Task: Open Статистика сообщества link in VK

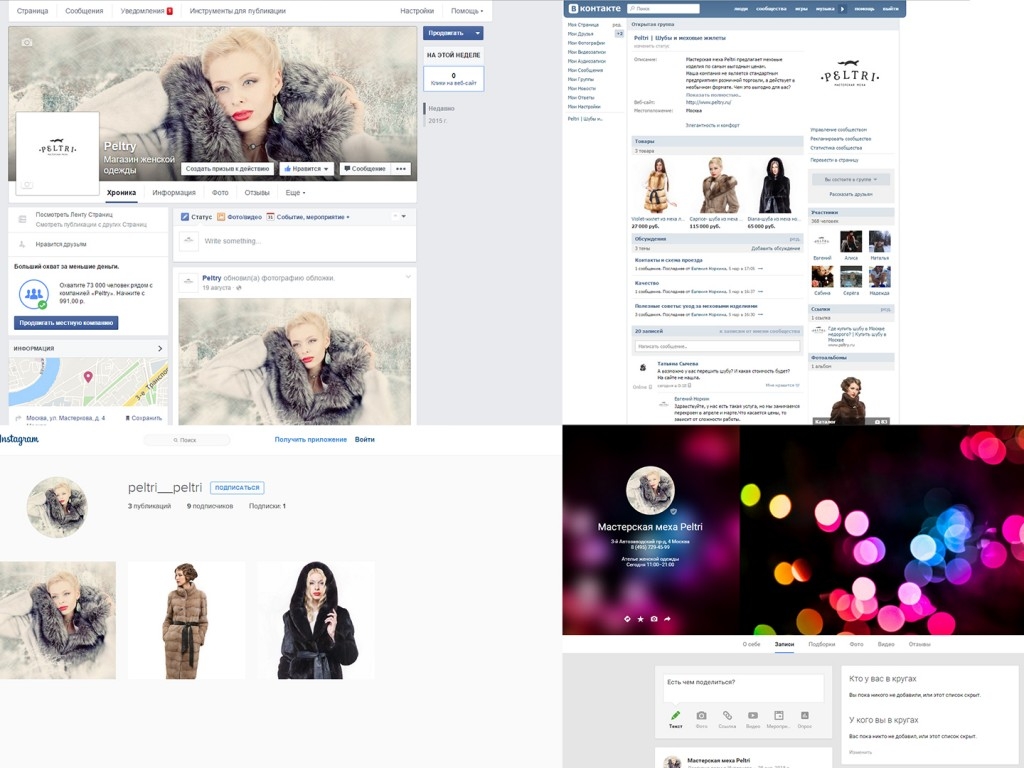Action: click(836, 148)
